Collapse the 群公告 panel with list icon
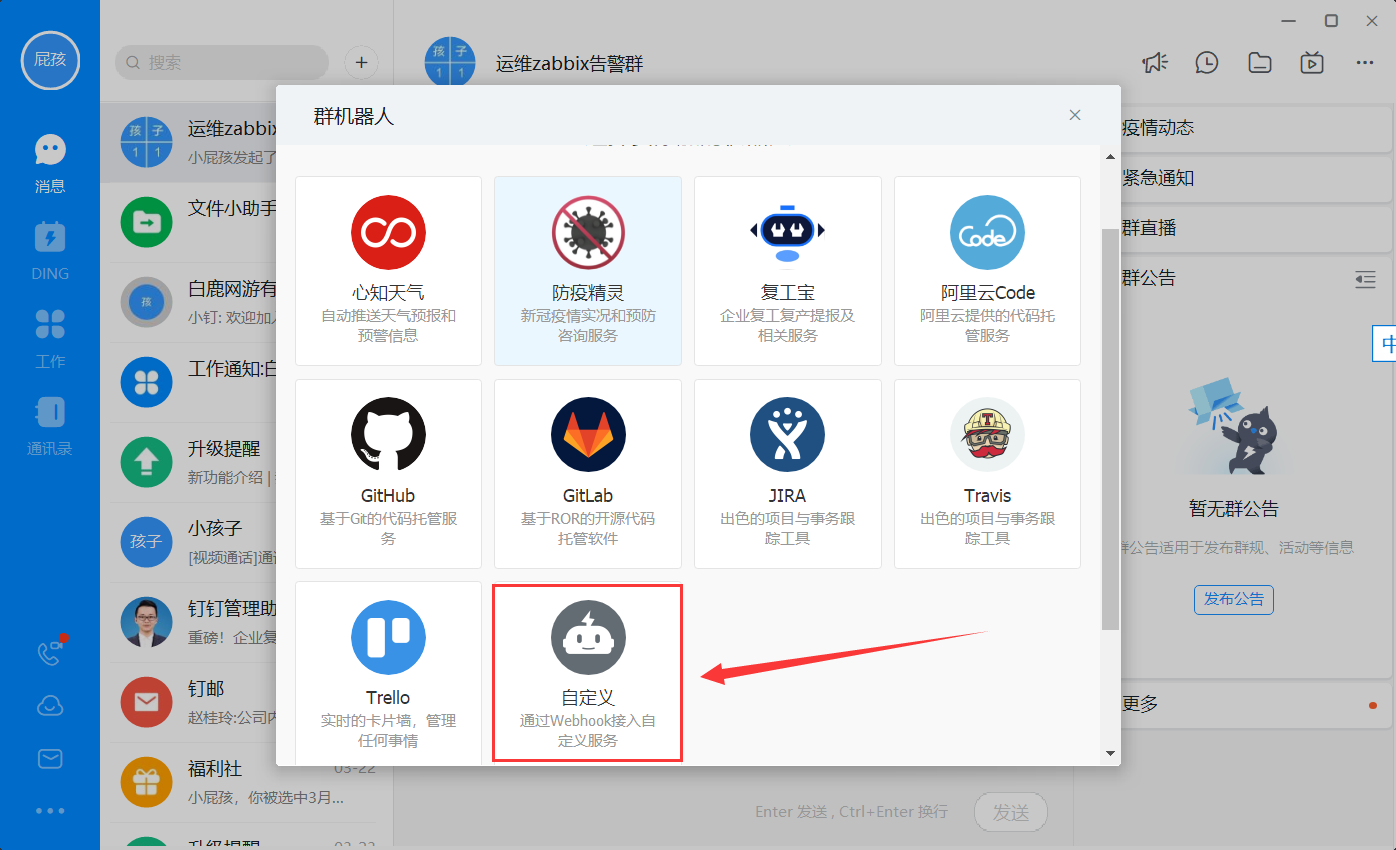 (x=1365, y=279)
